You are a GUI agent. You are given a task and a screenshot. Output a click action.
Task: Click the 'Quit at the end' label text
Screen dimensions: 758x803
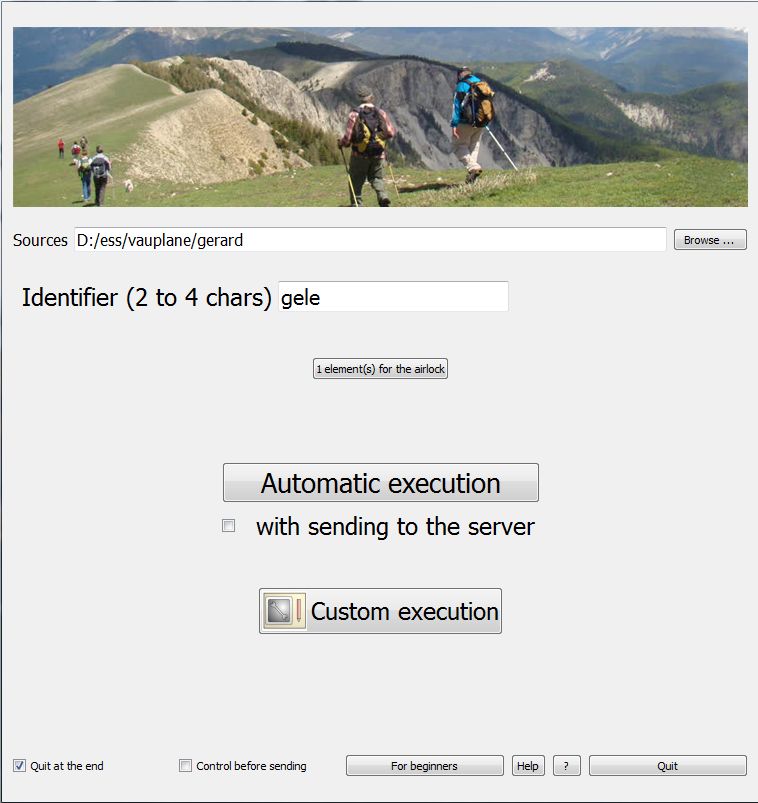67,766
